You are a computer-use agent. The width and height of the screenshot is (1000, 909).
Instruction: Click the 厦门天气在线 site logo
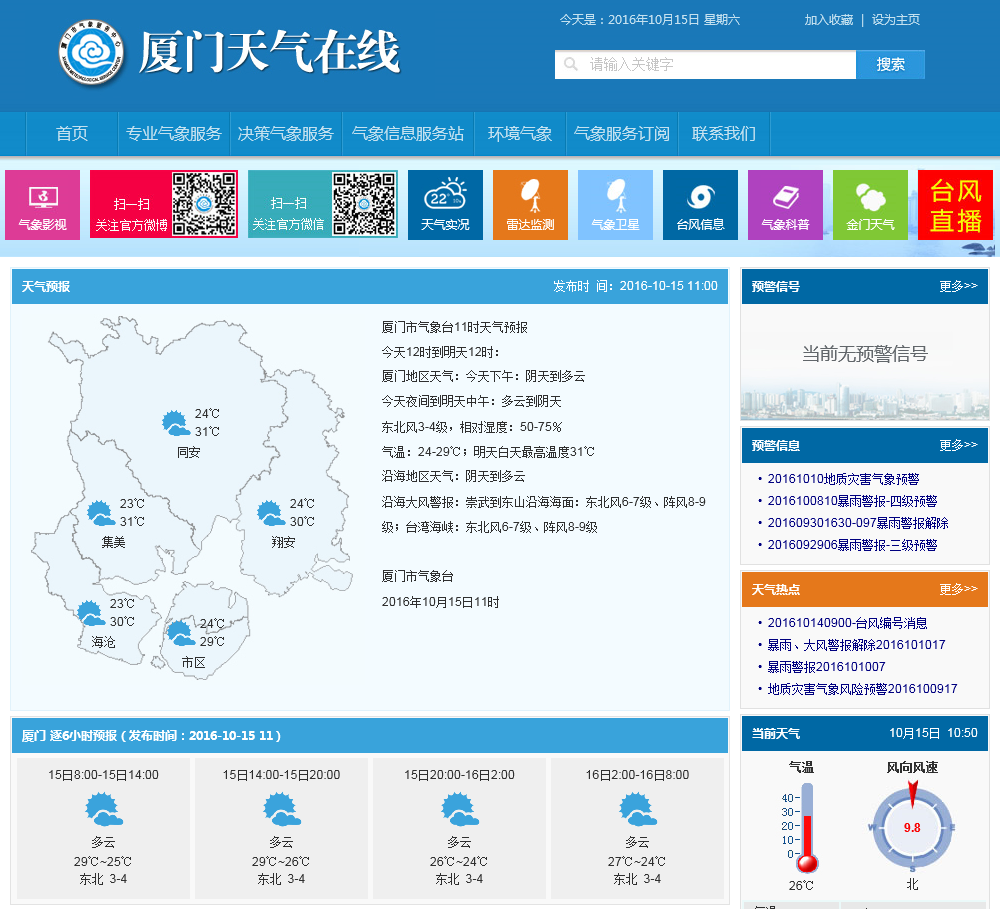[x=229, y=52]
